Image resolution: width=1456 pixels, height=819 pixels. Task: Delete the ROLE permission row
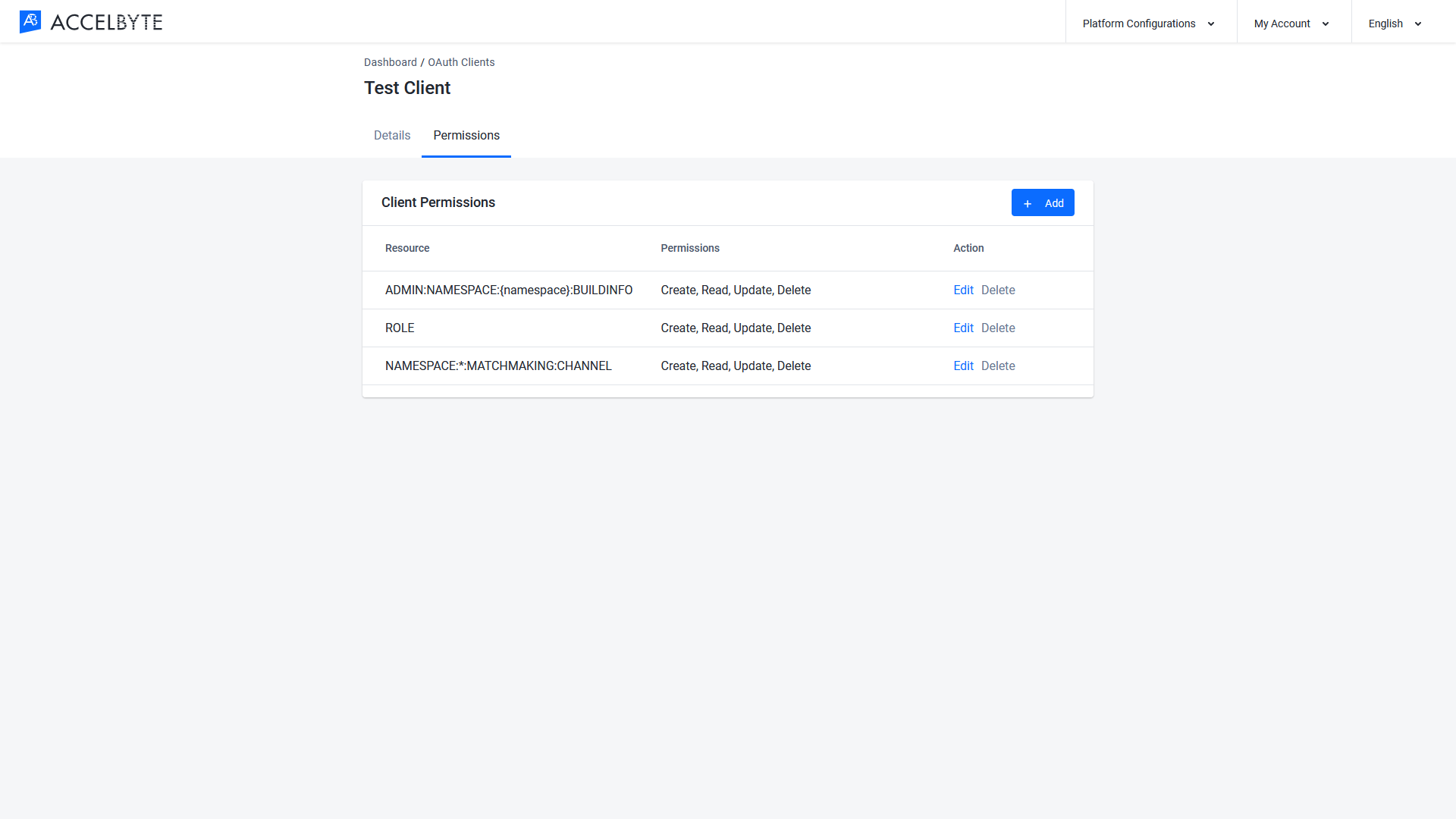click(x=998, y=328)
